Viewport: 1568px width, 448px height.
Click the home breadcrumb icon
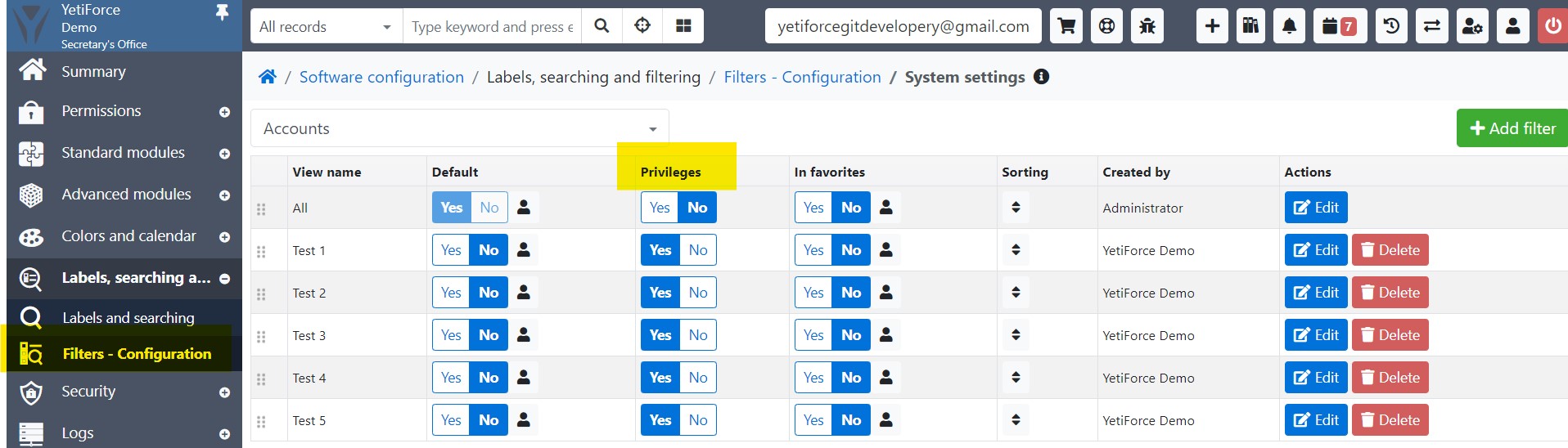tap(268, 77)
